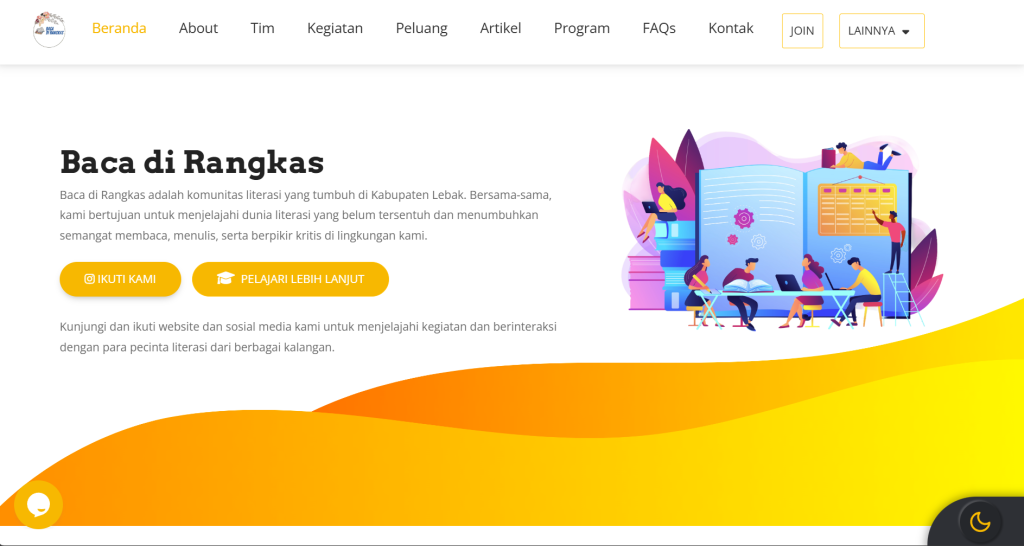This screenshot has width=1024, height=546.
Task: Click the Instagram icon on Ikuti Kami
Action: 89,279
